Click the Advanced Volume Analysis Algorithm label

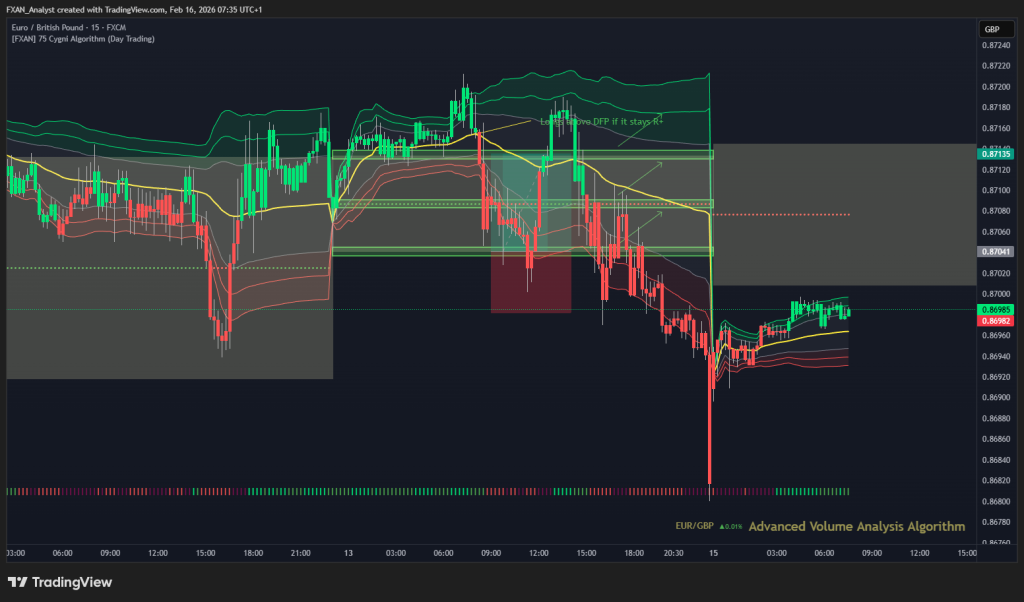coord(856,526)
